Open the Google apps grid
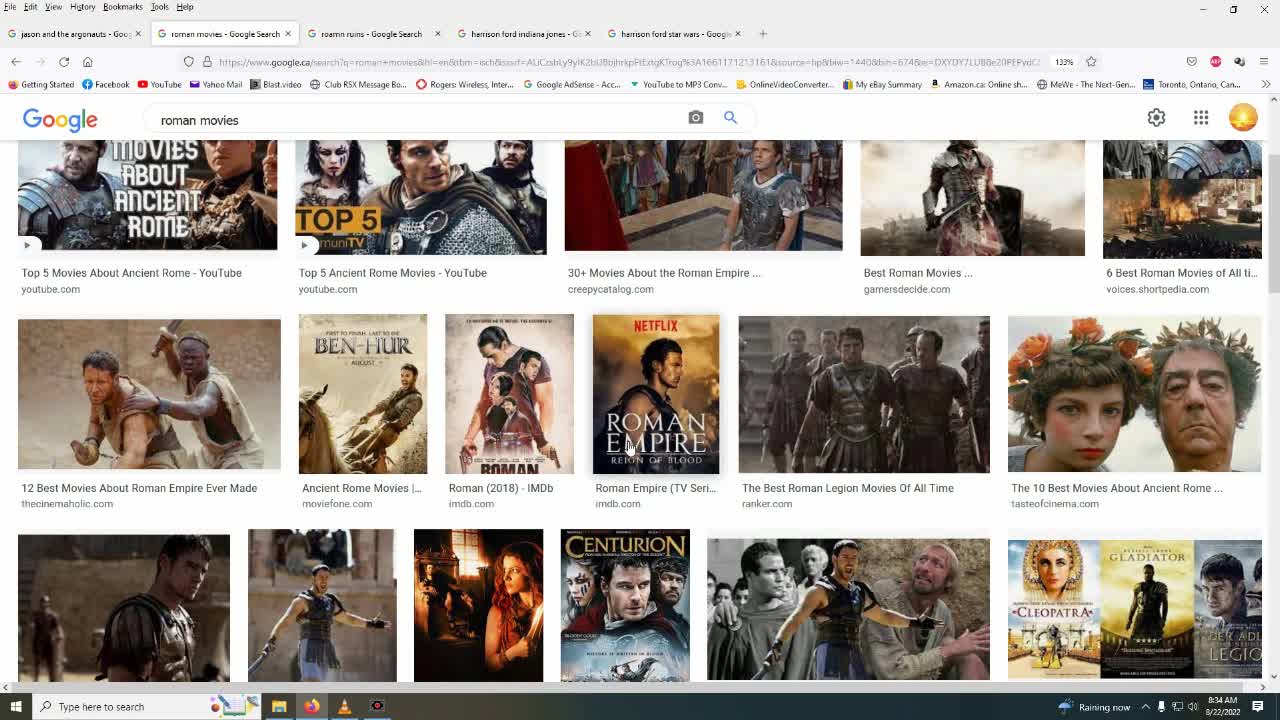The width and height of the screenshot is (1280, 720). point(1201,117)
